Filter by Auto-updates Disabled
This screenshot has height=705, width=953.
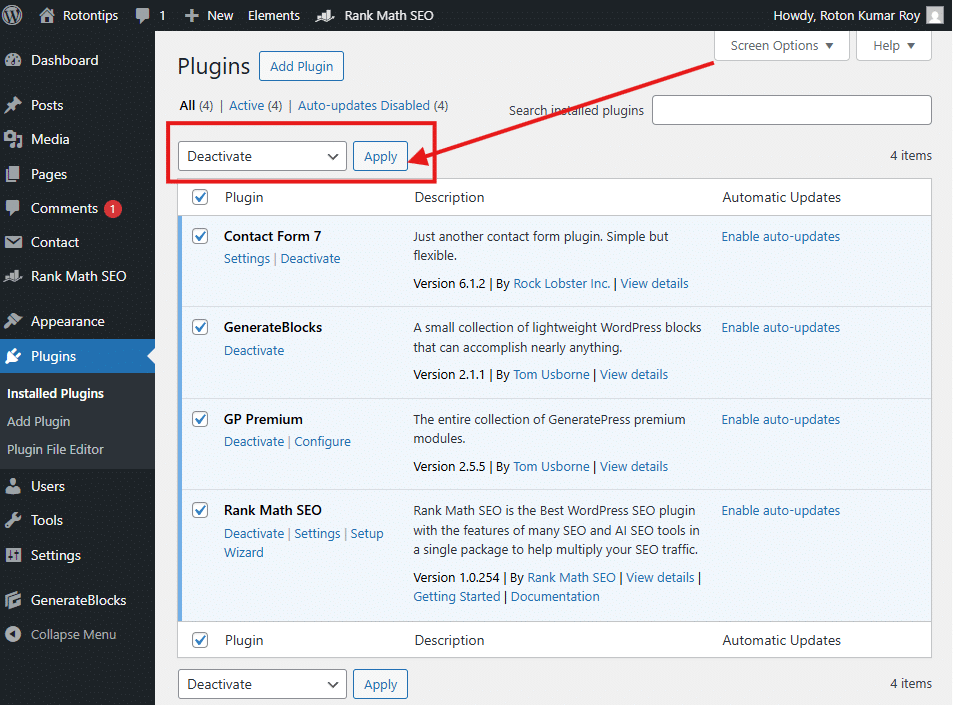363,106
